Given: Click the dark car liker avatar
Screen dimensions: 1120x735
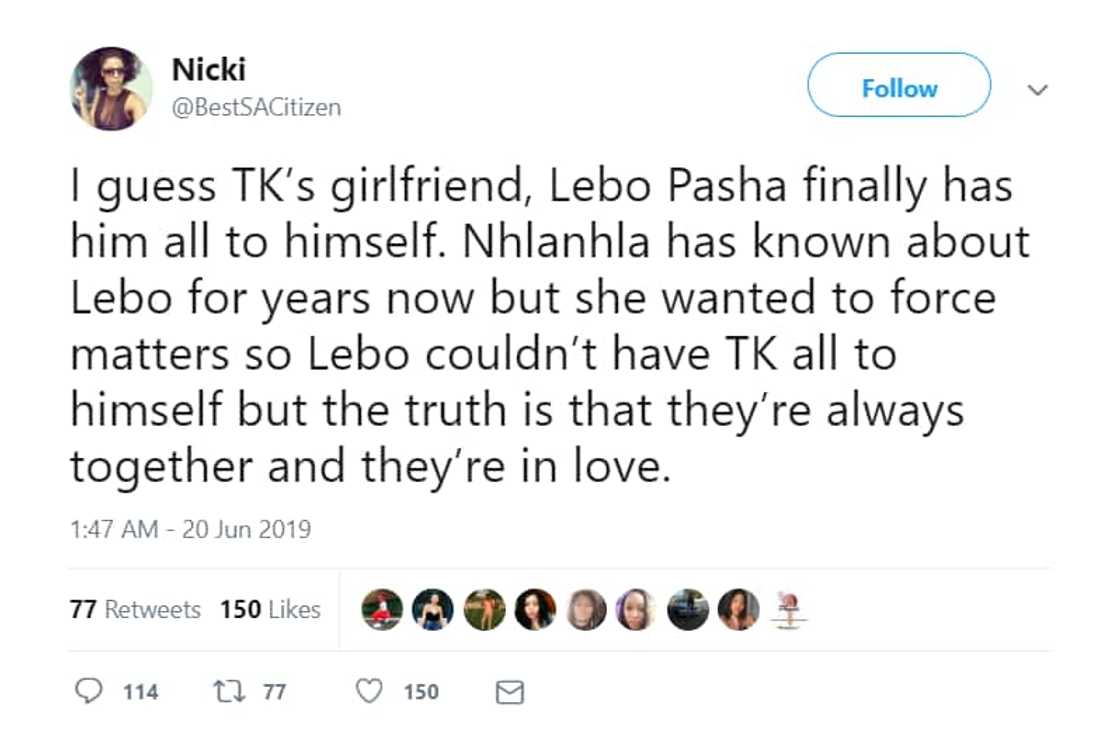Looking at the screenshot, I should pyautogui.click(x=687, y=609).
